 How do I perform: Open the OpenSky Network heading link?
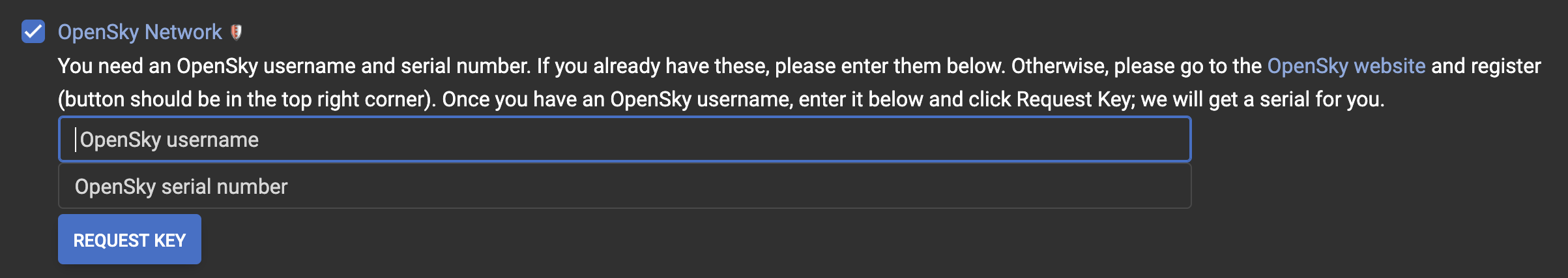pos(139,32)
